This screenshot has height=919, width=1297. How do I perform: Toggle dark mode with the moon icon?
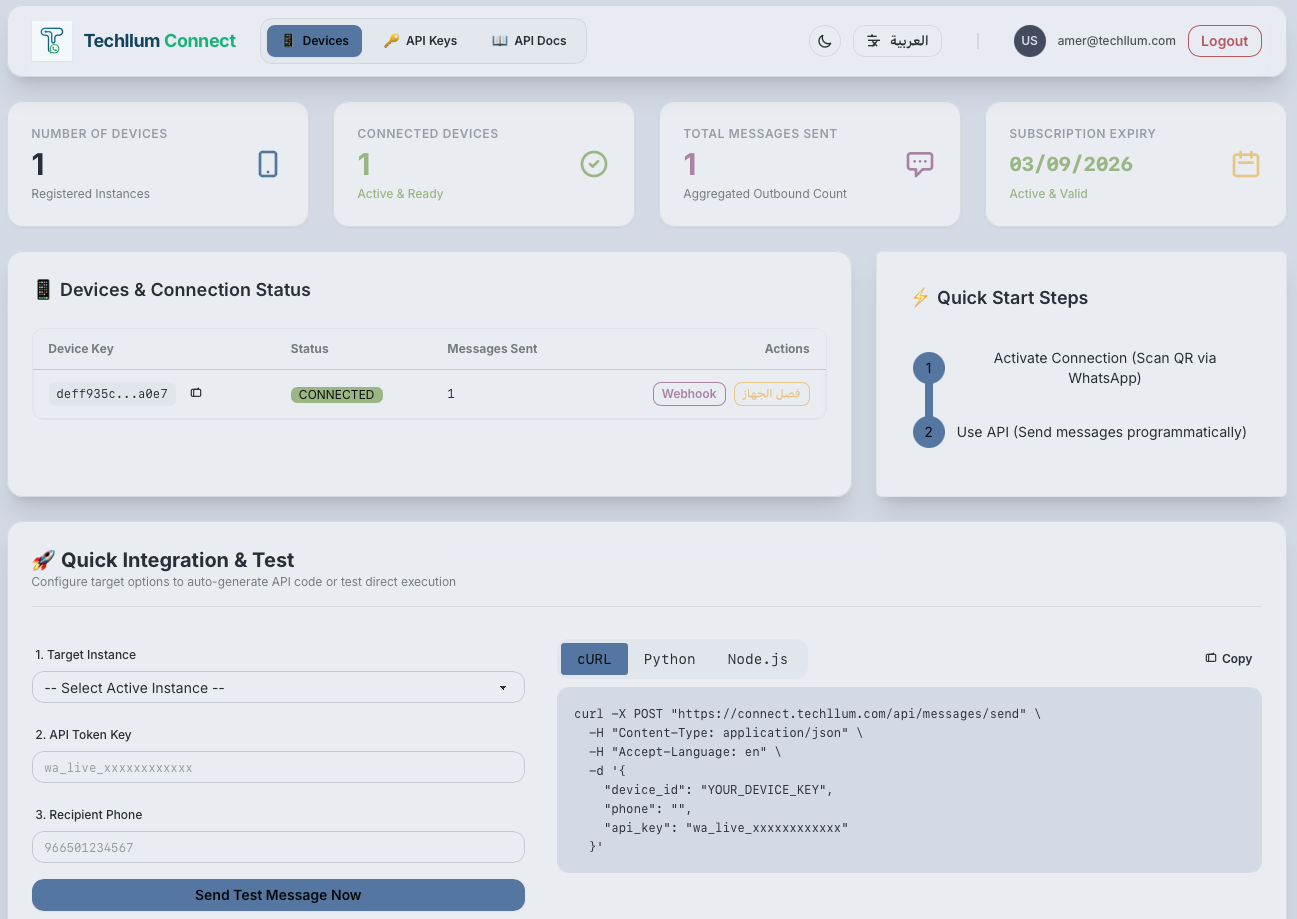825,41
